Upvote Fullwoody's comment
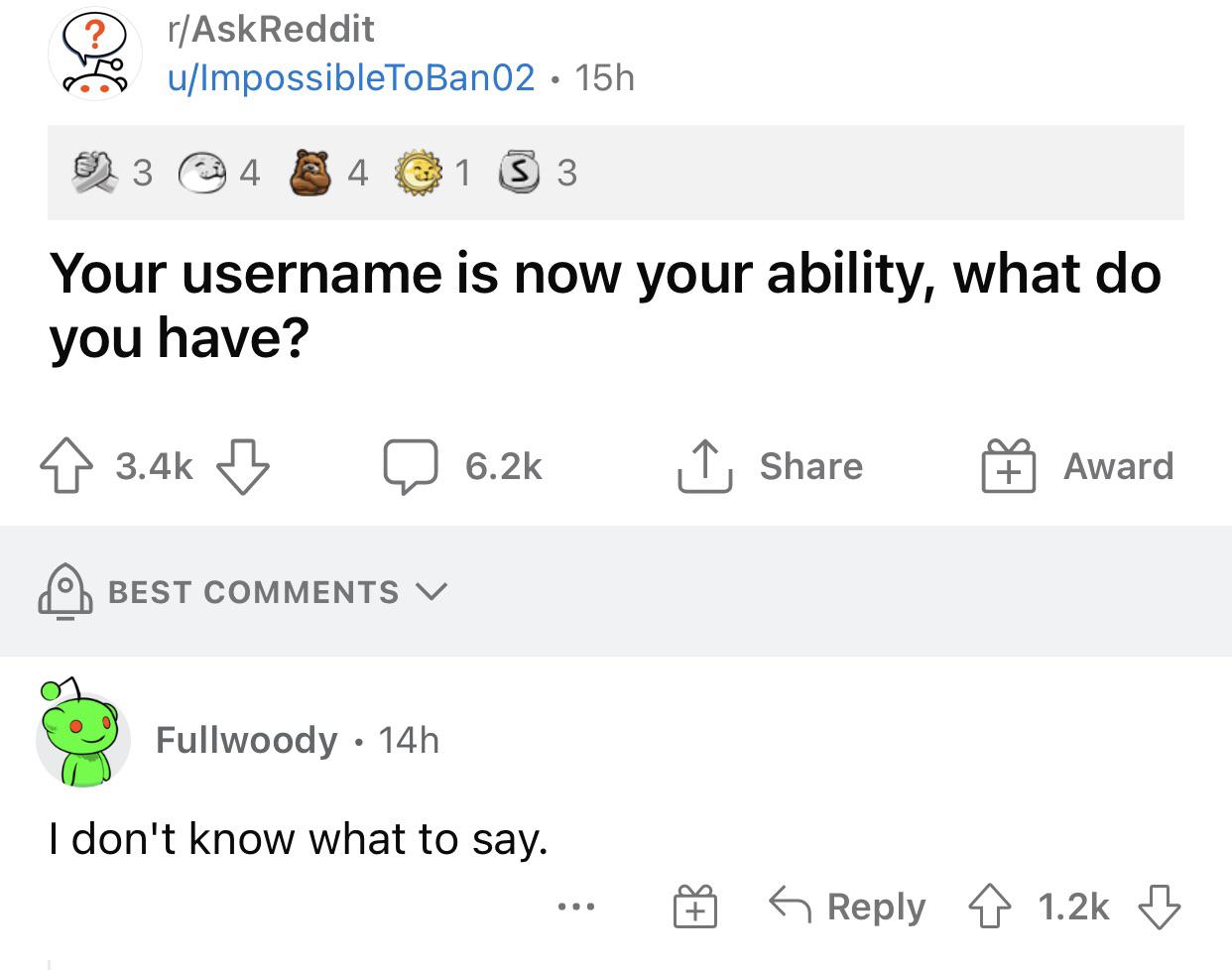This screenshot has height=970, width=1232. (x=988, y=907)
